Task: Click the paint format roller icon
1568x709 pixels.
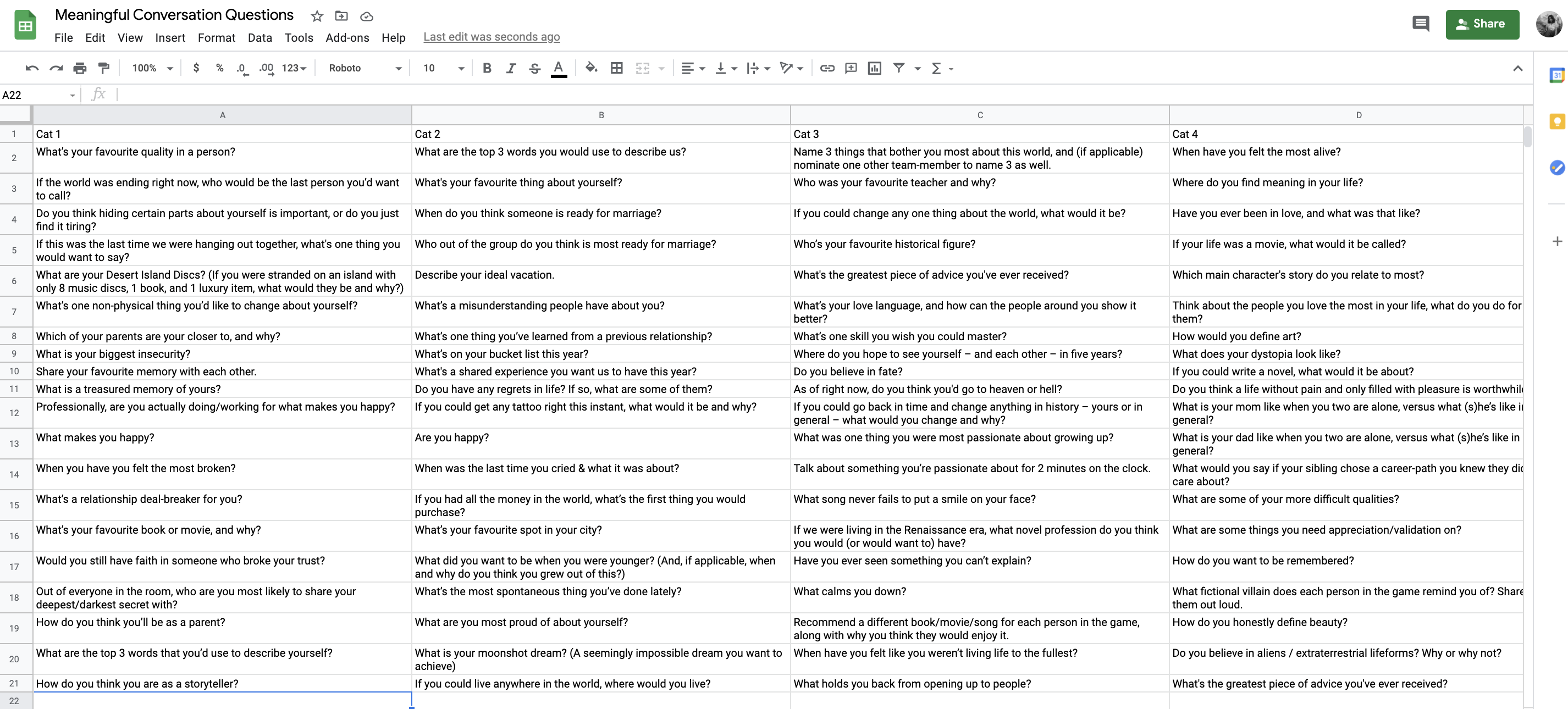Action: [x=104, y=68]
